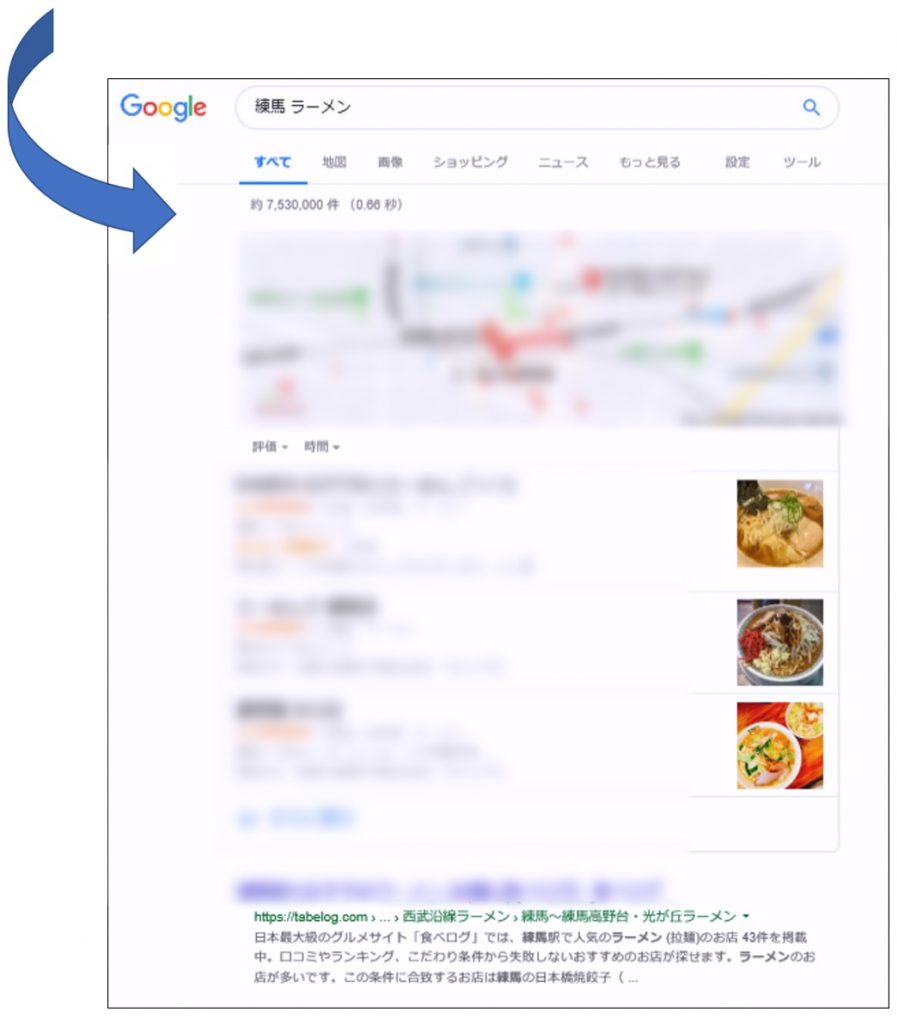The height and width of the screenshot is (1024, 898).
Task: Open the ニュース tab
Action: pos(563,162)
